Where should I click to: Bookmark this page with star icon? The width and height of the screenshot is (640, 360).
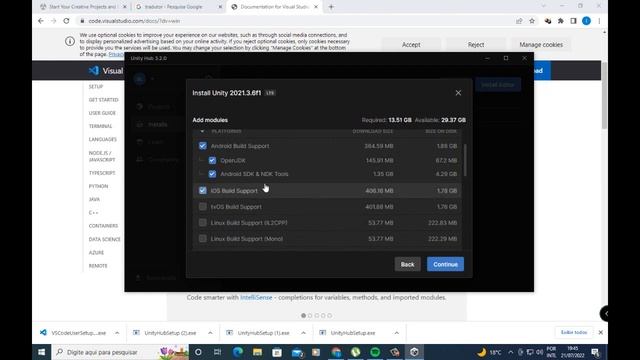point(532,21)
